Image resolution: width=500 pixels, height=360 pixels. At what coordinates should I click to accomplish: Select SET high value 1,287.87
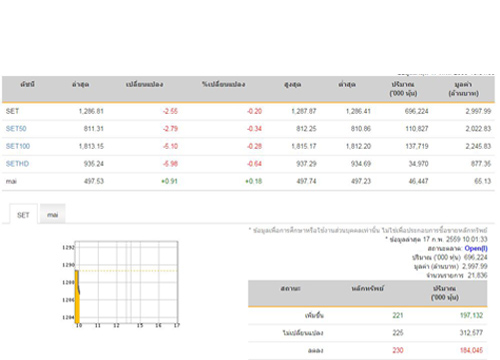(x=304, y=111)
